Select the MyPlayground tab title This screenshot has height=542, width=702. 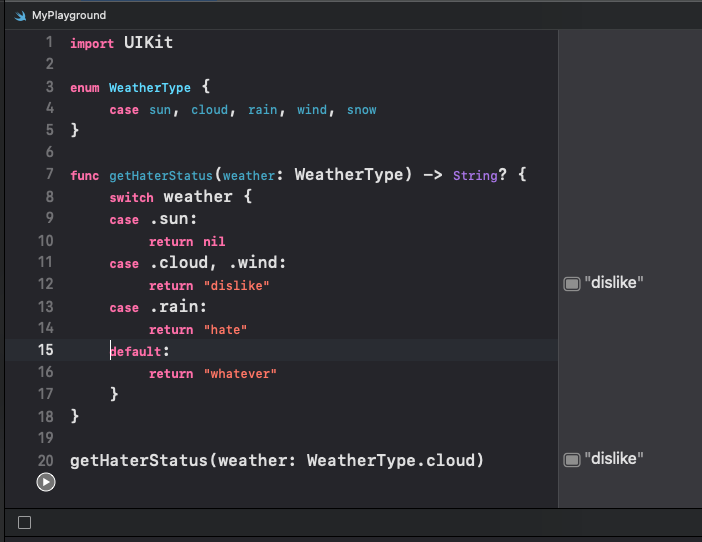69,15
